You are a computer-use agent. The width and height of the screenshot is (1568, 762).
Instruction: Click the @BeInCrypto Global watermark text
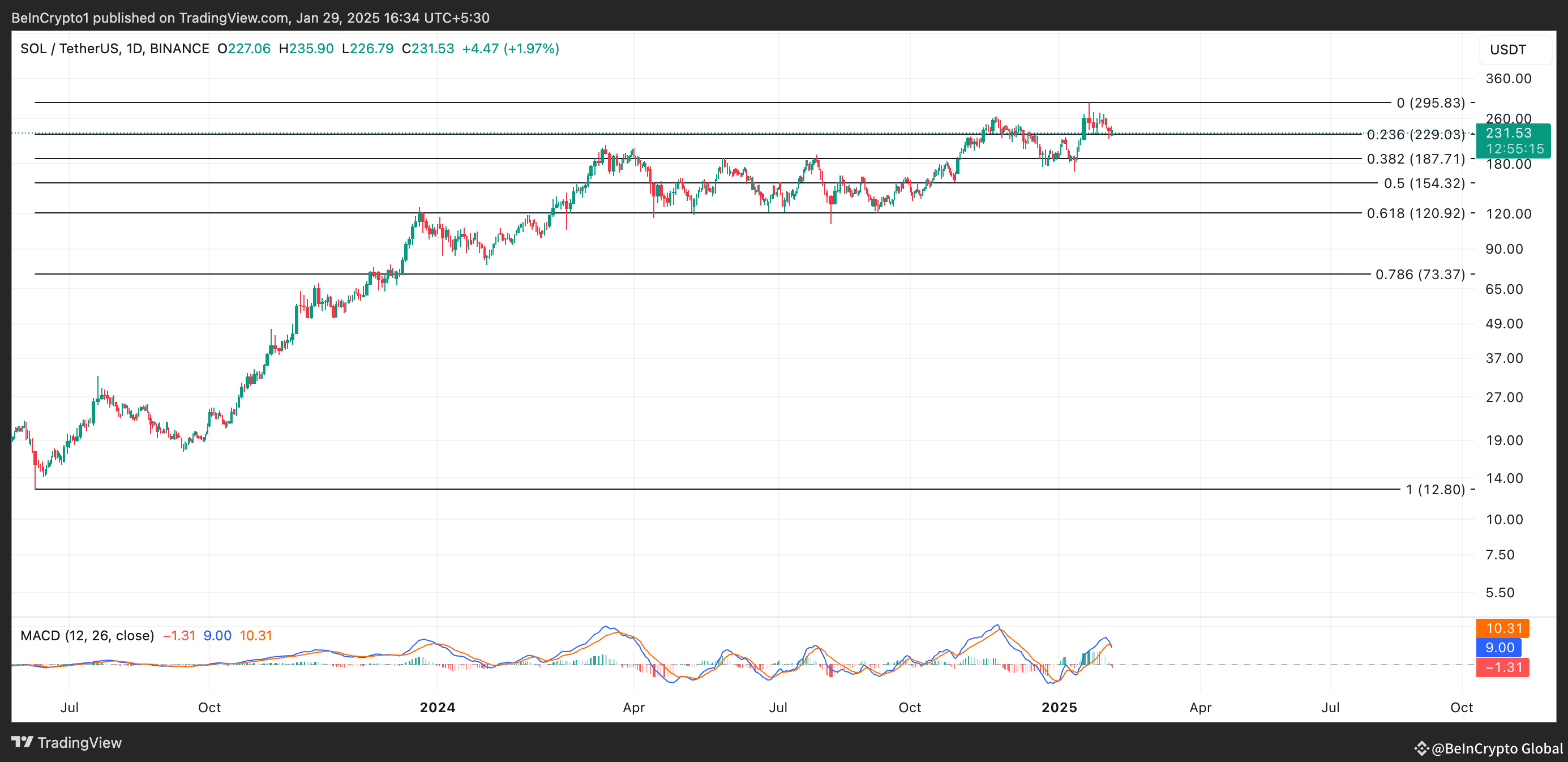[x=1497, y=748]
